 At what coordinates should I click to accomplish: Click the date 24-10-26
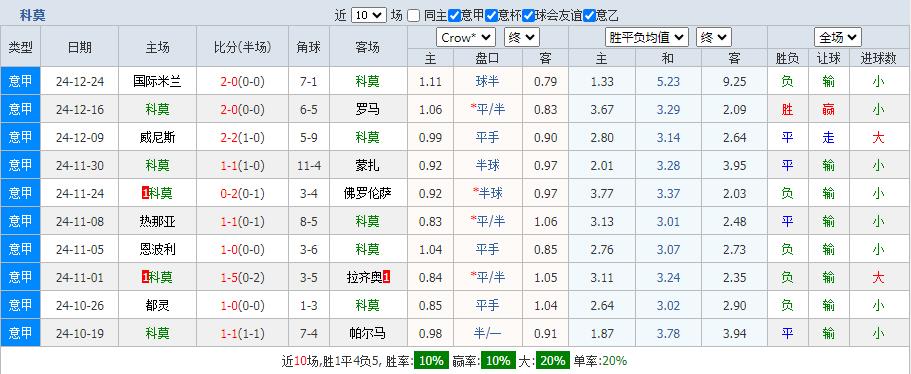click(80, 305)
